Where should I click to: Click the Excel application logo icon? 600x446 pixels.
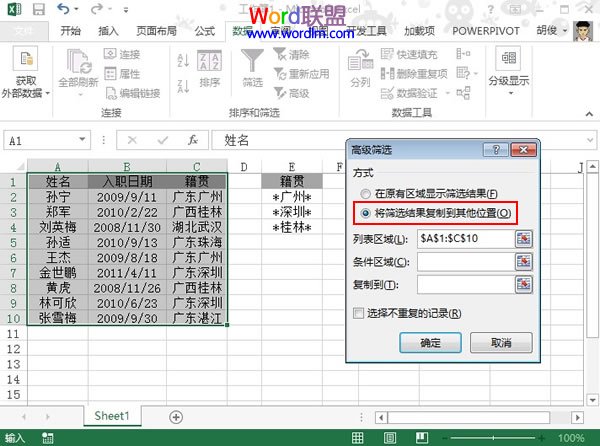pos(15,9)
